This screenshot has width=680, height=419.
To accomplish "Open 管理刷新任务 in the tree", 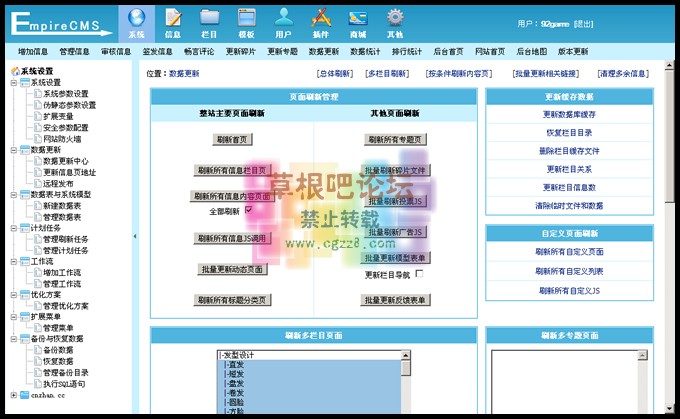I will click(66, 239).
